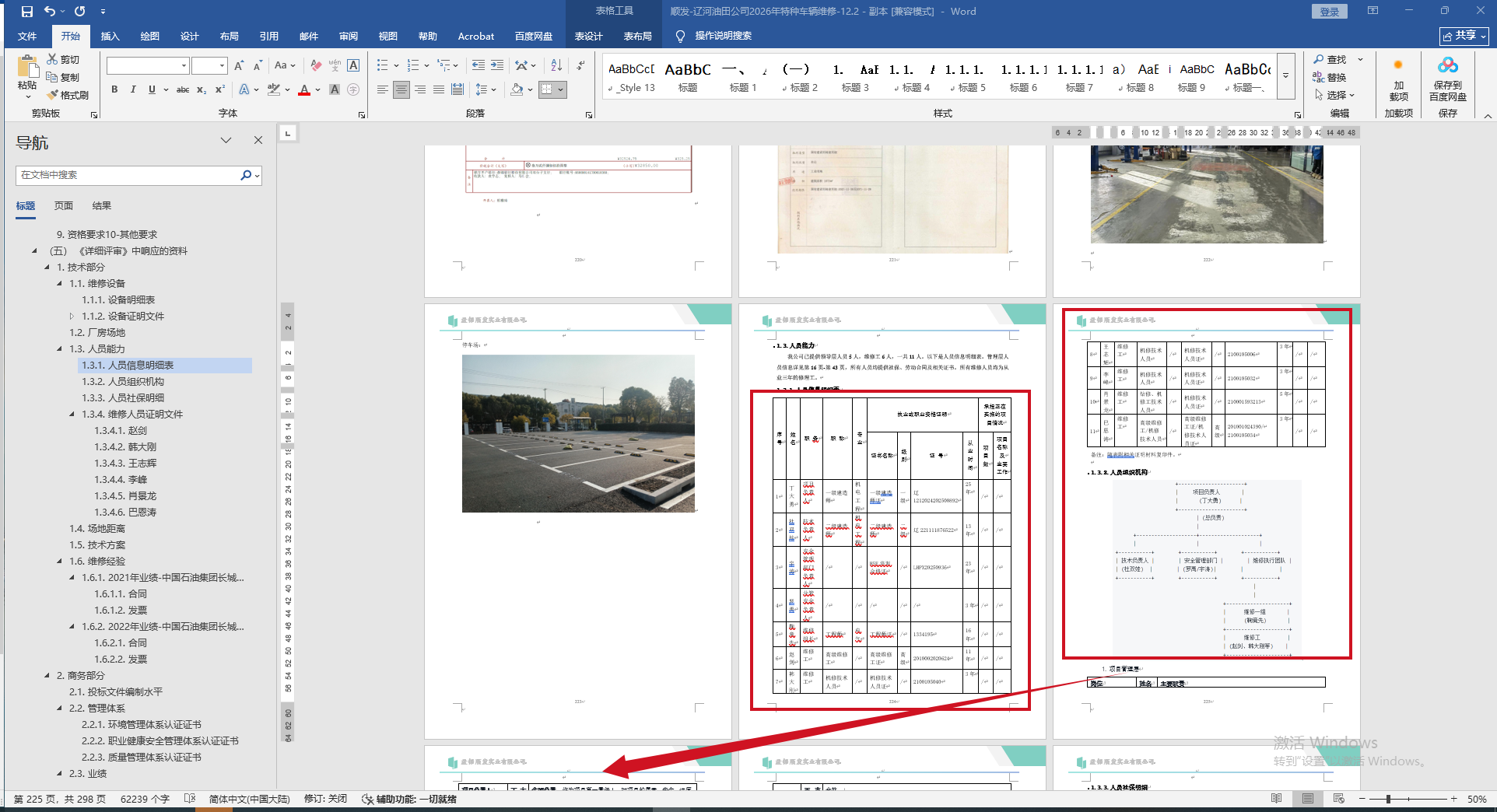The image size is (1497, 812).
Task: Apply bold formatting with the B button
Action: tap(114, 89)
